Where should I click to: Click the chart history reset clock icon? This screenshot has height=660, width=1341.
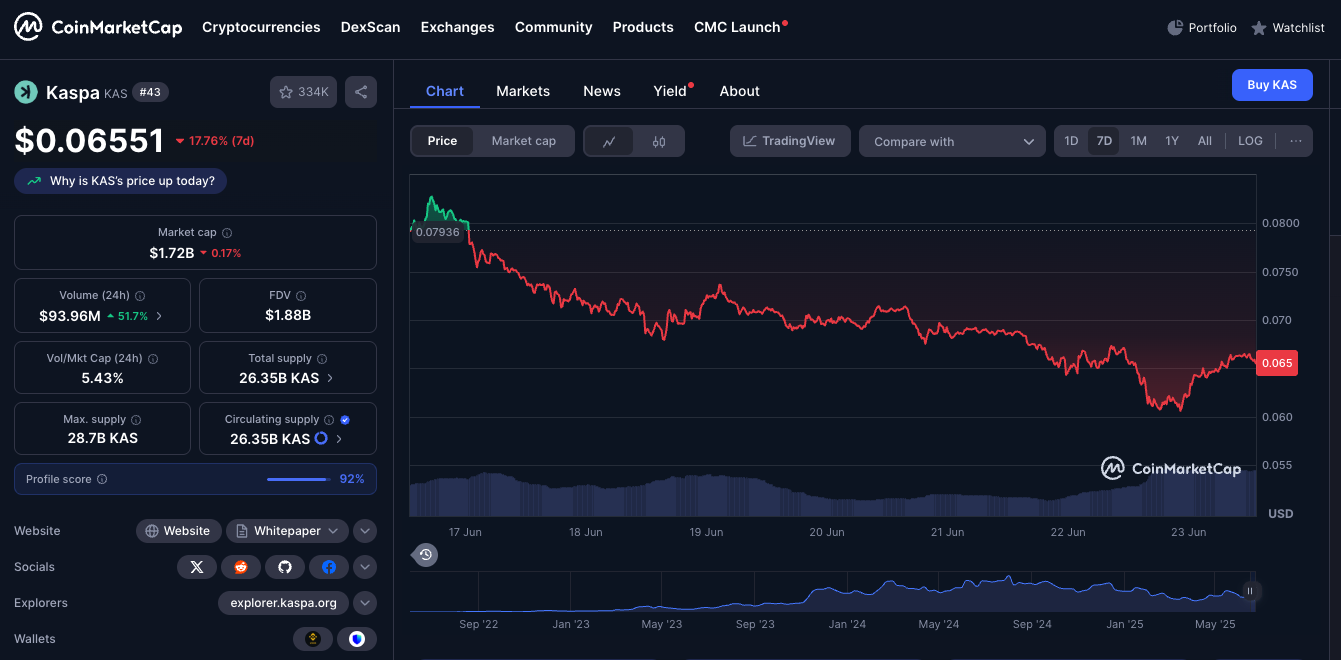426,554
